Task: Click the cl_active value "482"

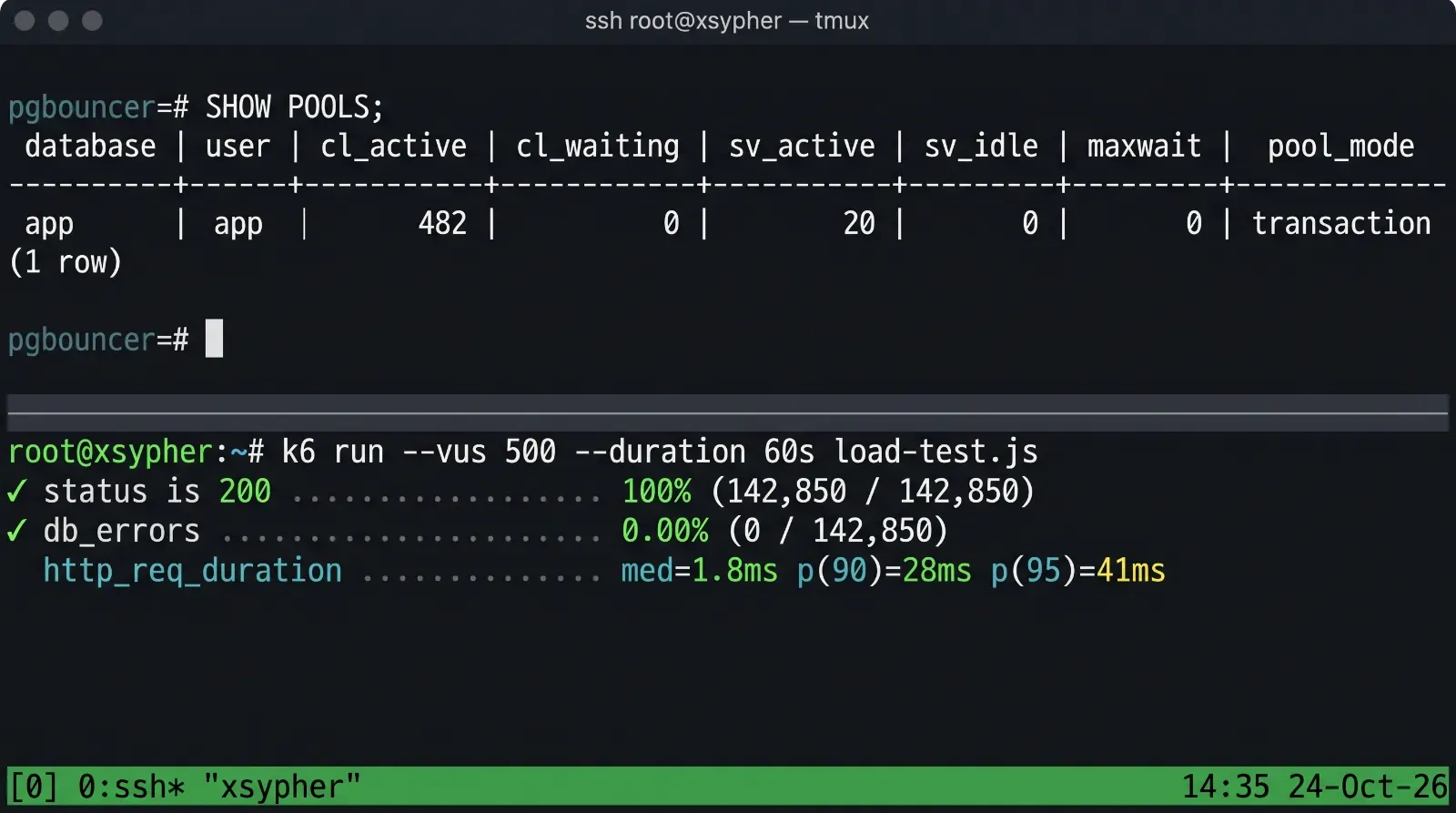Action: tap(443, 224)
